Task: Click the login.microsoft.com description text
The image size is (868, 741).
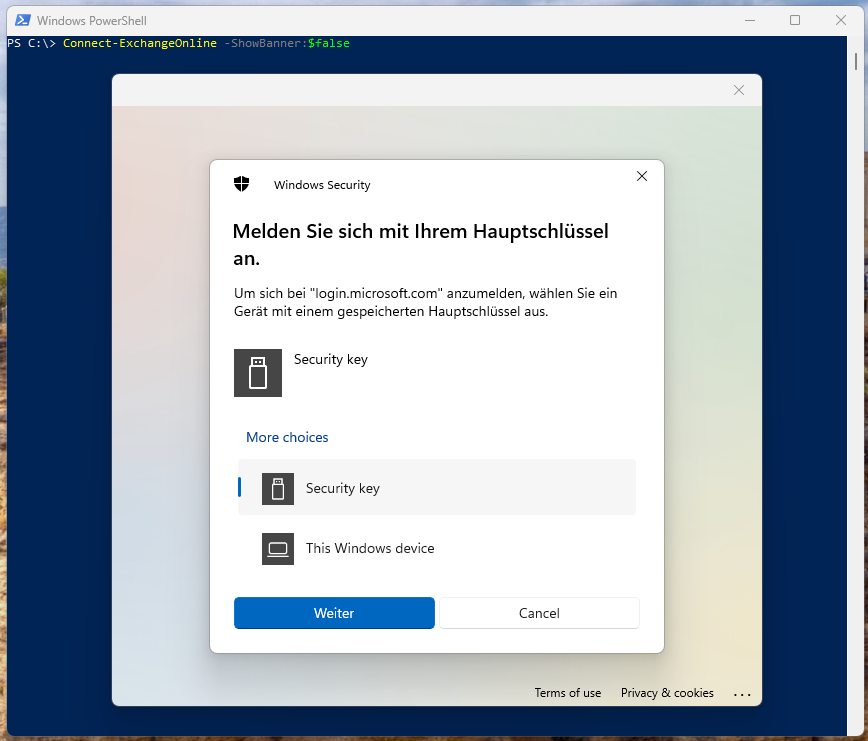Action: [425, 302]
